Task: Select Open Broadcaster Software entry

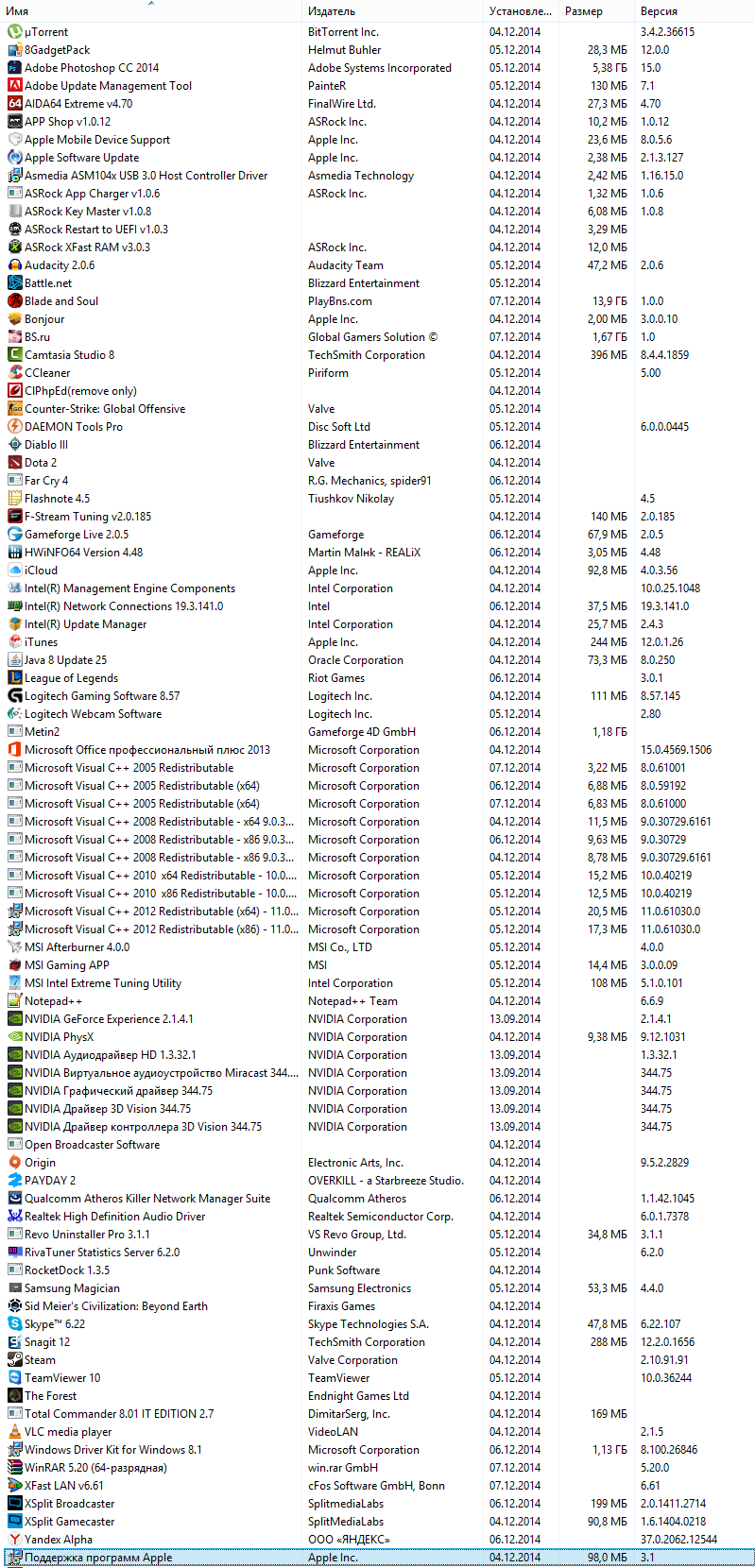Action: pos(92,1144)
